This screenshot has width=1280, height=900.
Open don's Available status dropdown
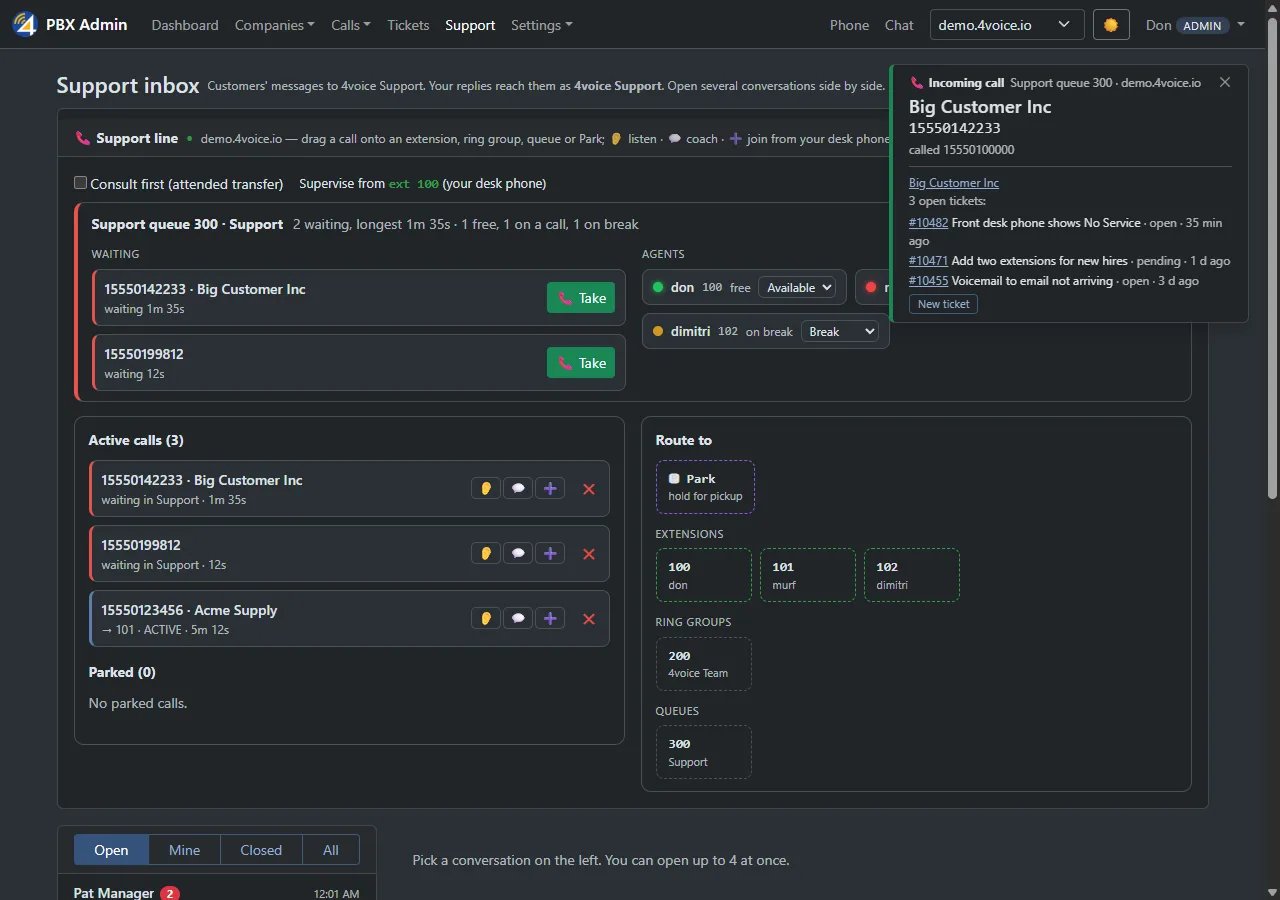point(797,287)
